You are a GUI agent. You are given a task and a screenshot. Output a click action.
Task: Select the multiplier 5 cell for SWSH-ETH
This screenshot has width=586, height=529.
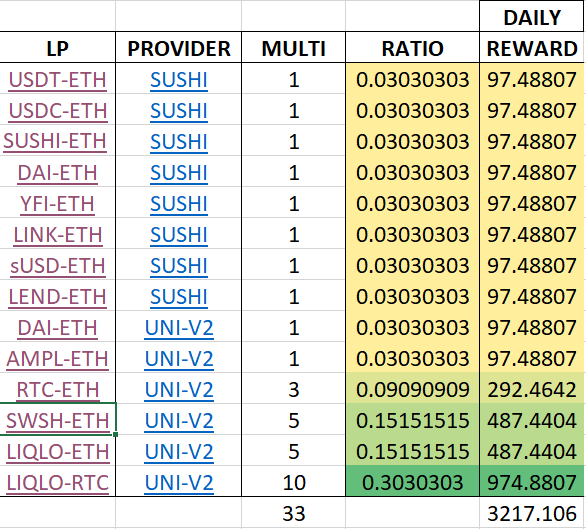click(294, 419)
